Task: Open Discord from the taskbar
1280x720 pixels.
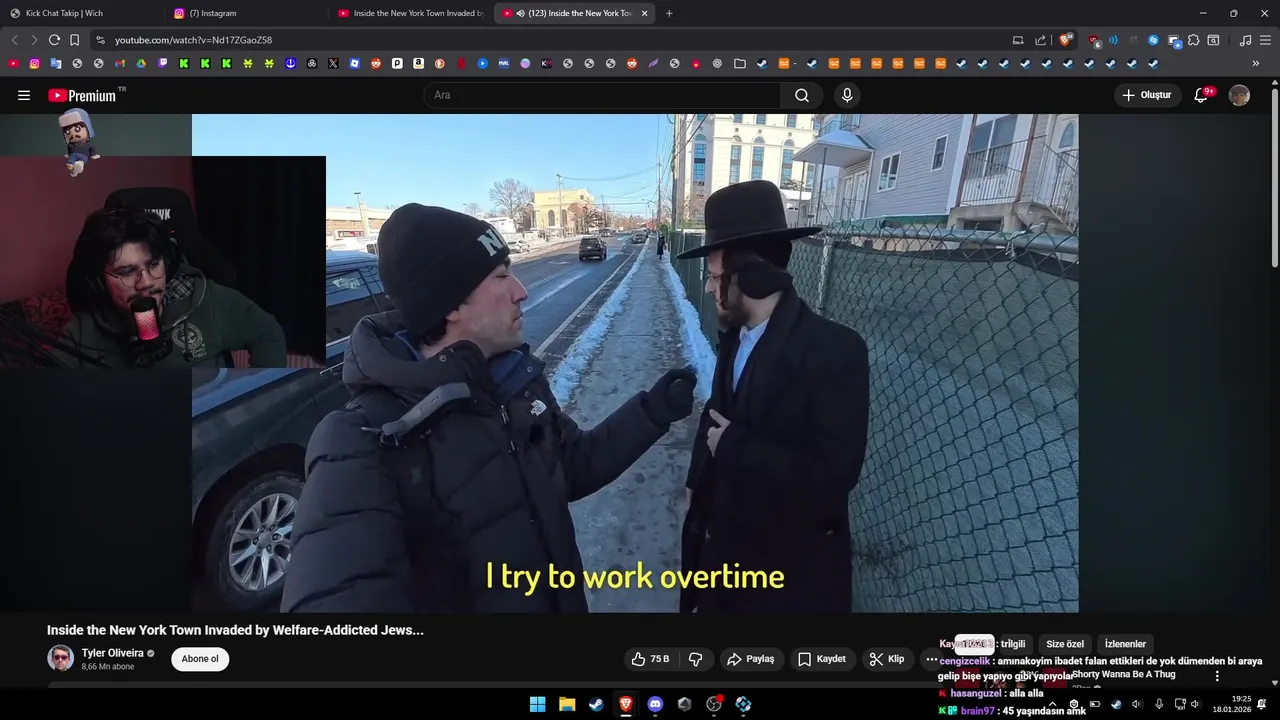Action: pyautogui.click(x=655, y=704)
